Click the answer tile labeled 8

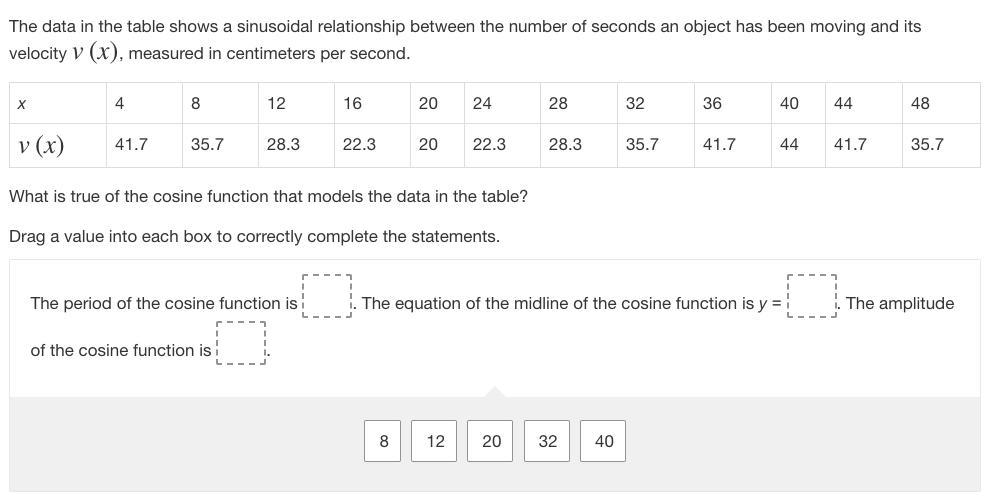click(384, 441)
